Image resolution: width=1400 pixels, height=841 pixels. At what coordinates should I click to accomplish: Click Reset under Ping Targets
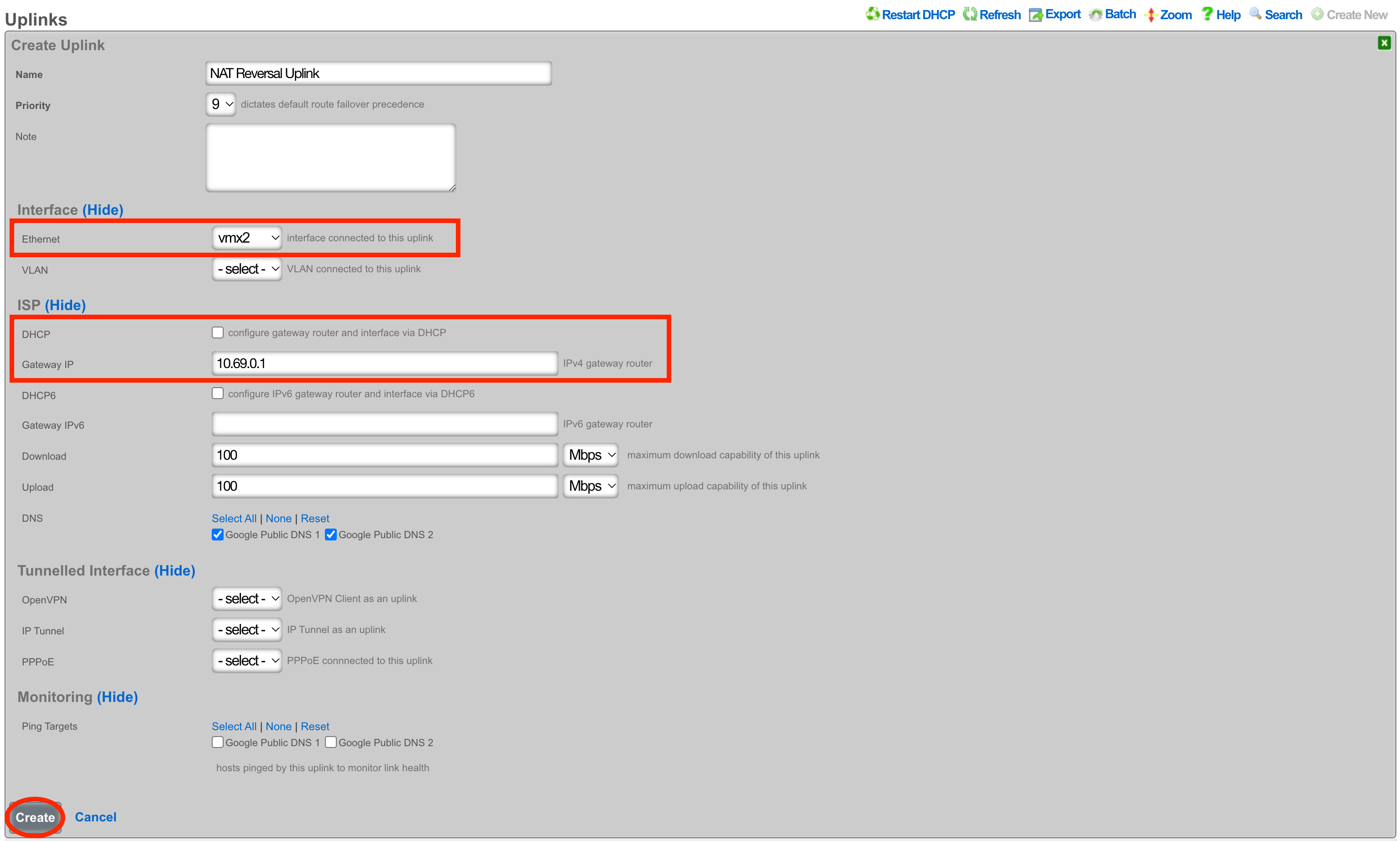315,727
